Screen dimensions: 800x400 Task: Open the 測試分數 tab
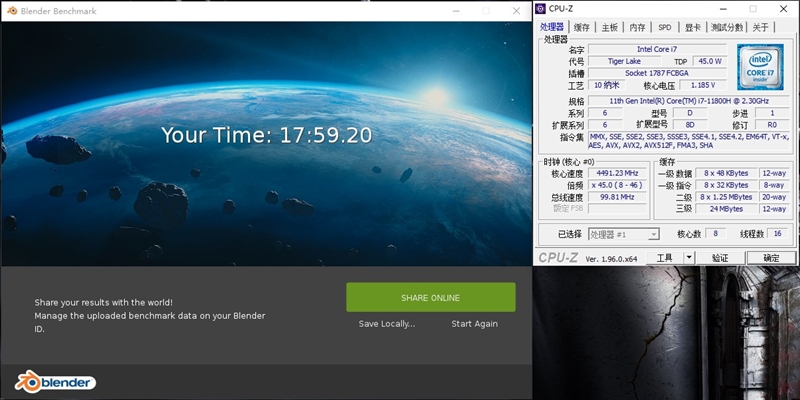pyautogui.click(x=727, y=28)
